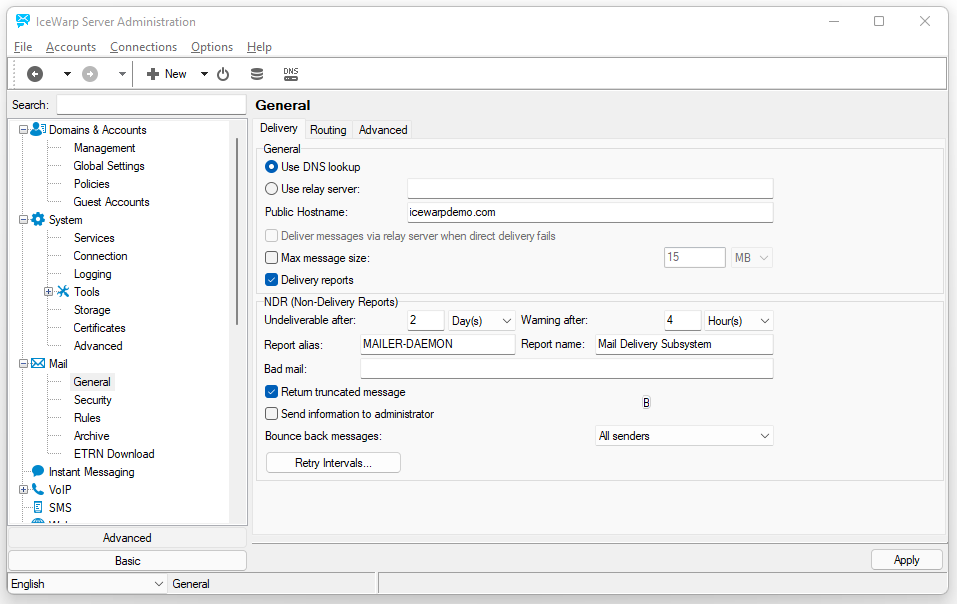Click the Retry Intervals button
Viewport: 957px width, 604px height.
pos(333,462)
